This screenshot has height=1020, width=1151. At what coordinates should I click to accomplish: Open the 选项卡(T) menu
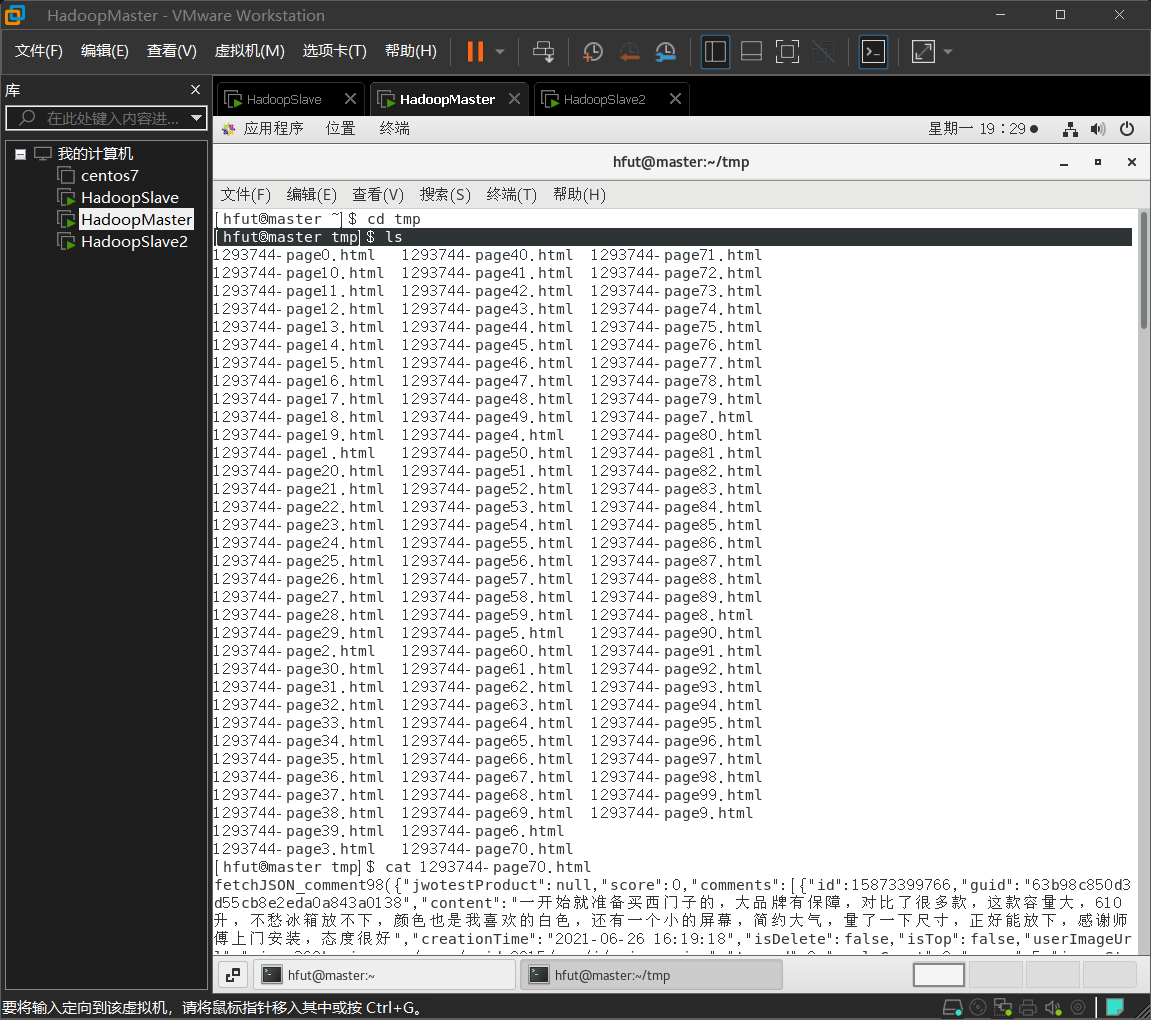(334, 51)
